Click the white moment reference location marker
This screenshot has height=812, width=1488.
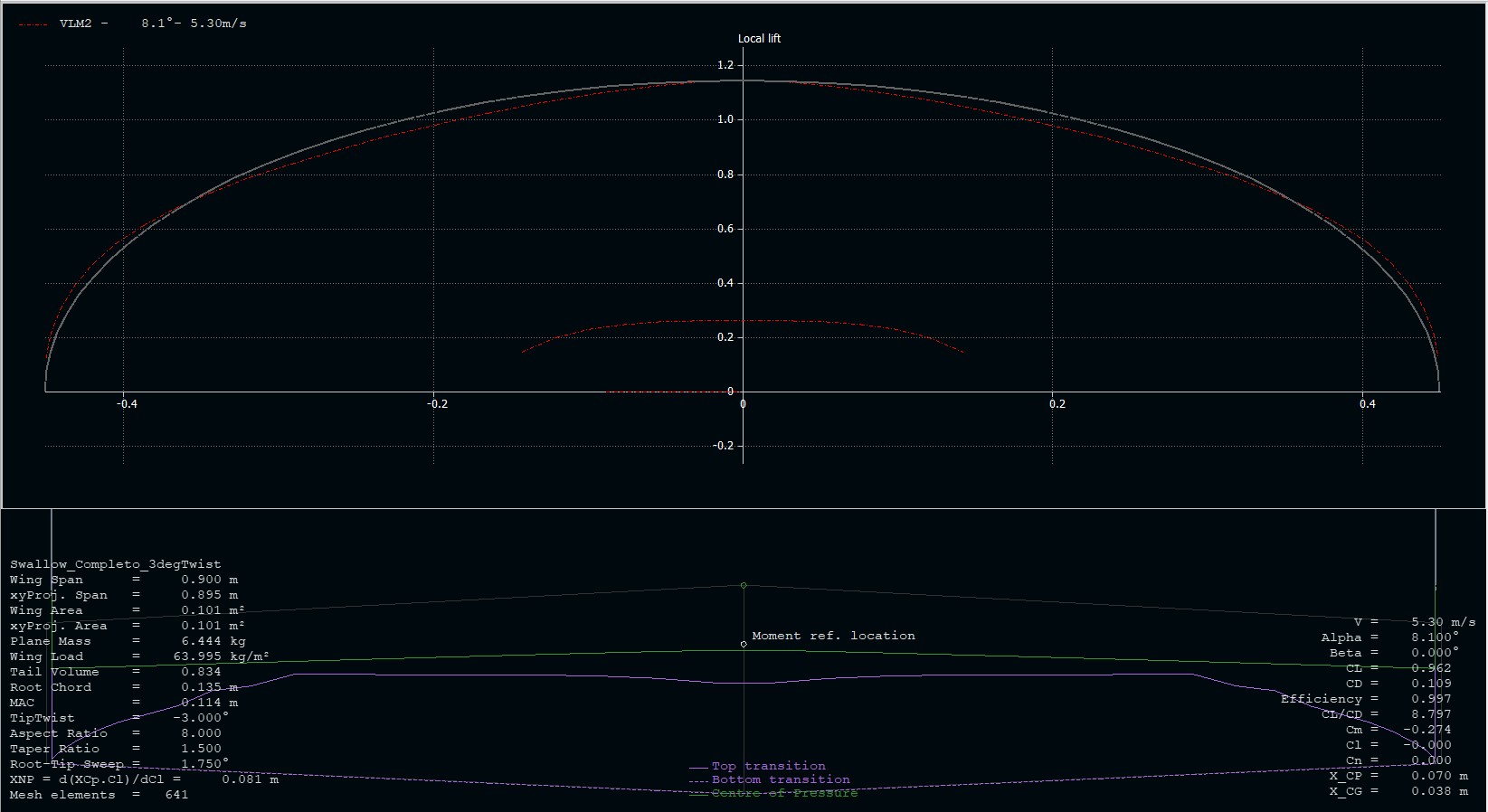[744, 645]
